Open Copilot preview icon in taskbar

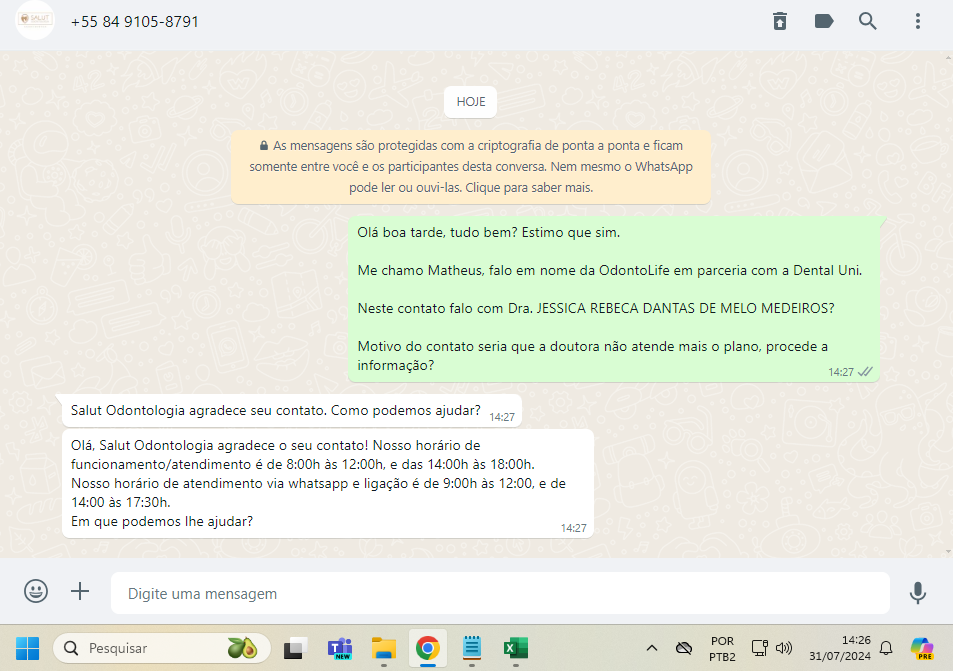[922, 649]
